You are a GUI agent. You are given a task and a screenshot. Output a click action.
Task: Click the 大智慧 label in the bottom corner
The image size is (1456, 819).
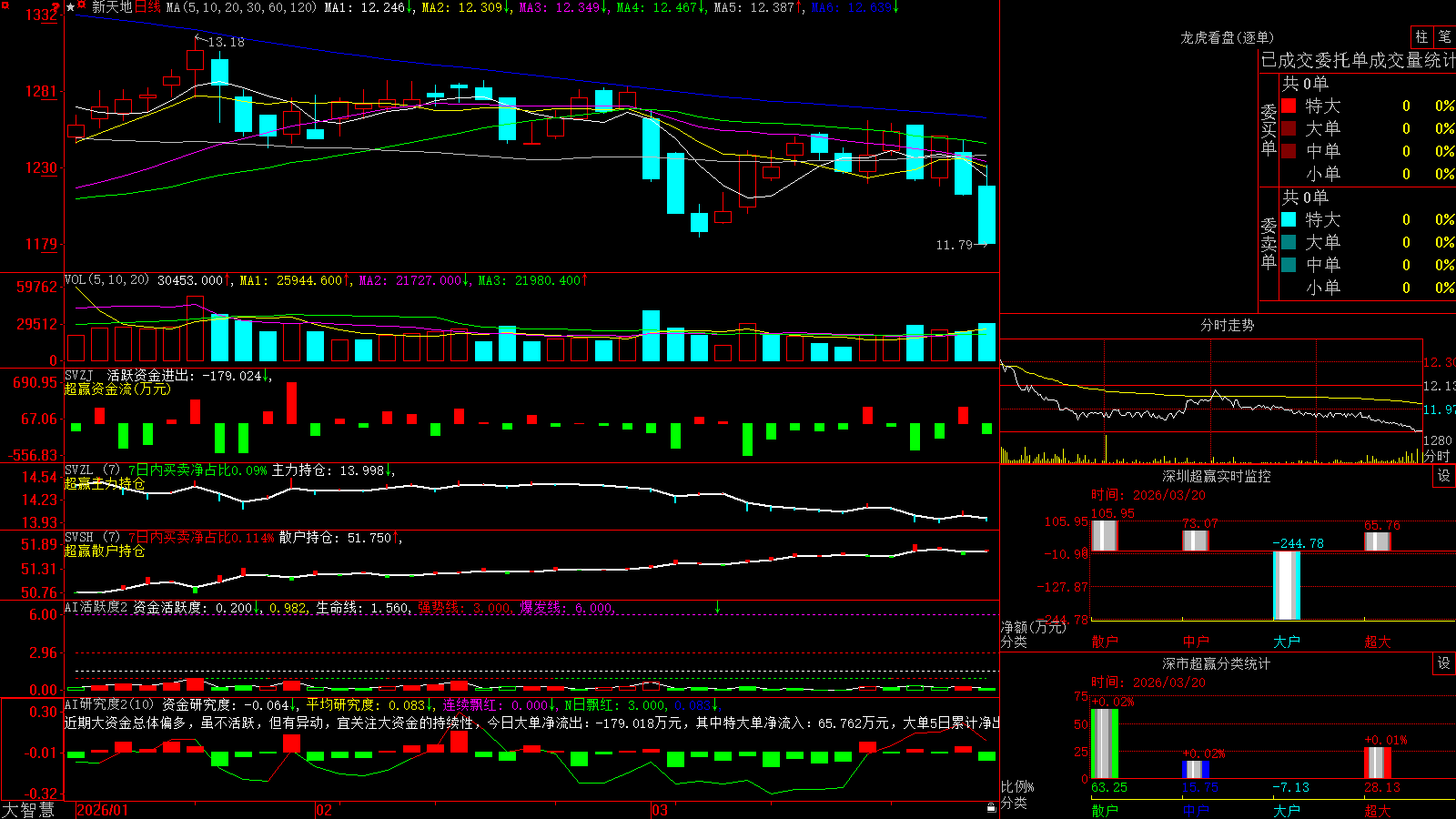point(28,810)
